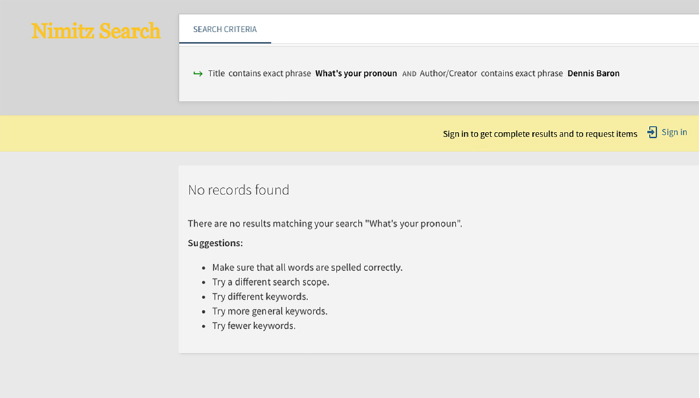This screenshot has width=700, height=398.
Task: Click "Sign in to get complete results" message
Action: click(x=540, y=134)
